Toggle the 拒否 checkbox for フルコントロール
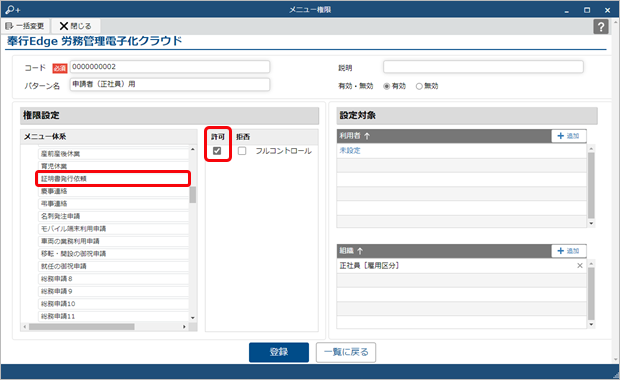 pyautogui.click(x=242, y=151)
